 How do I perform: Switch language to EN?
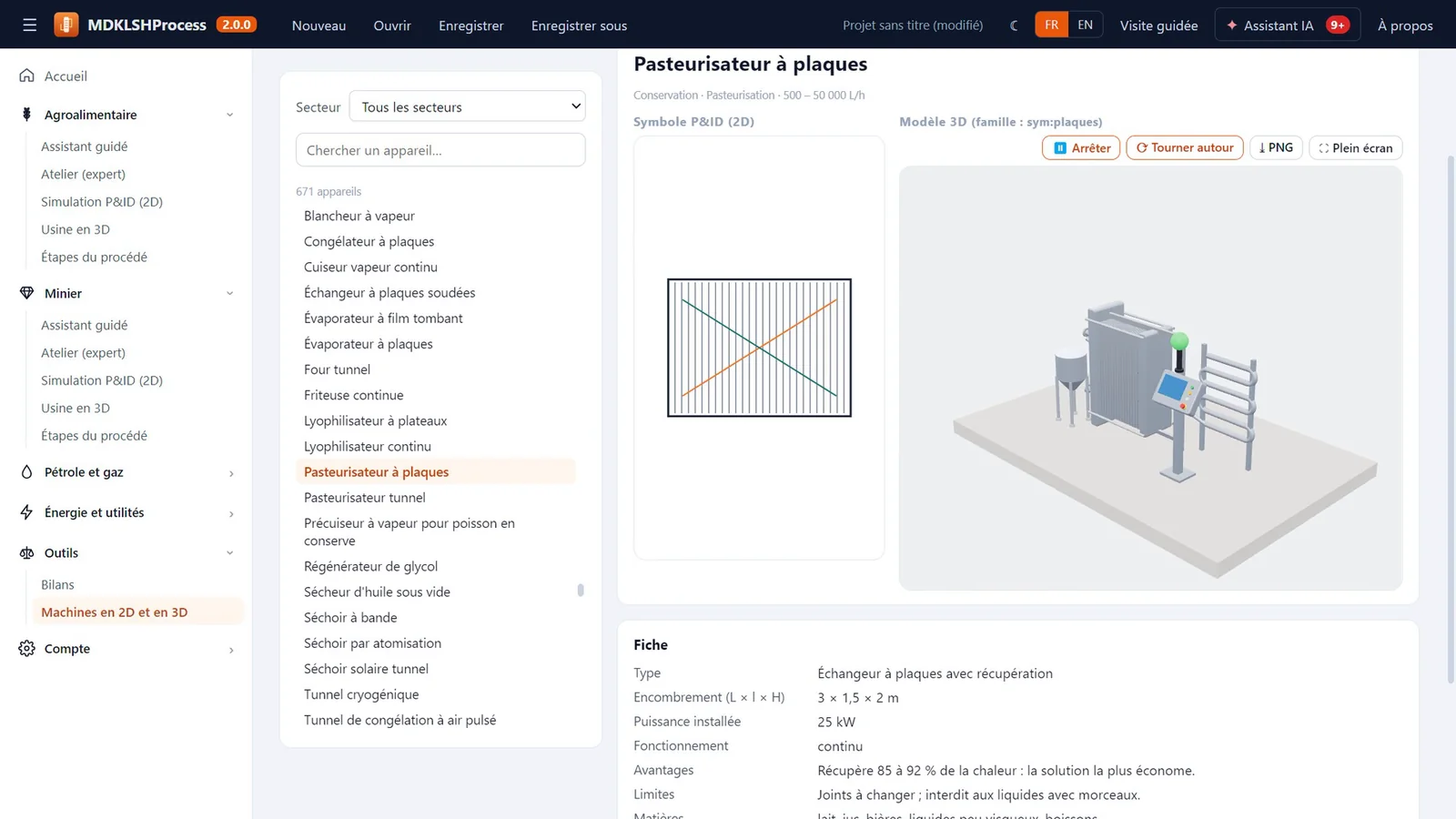point(1085,25)
